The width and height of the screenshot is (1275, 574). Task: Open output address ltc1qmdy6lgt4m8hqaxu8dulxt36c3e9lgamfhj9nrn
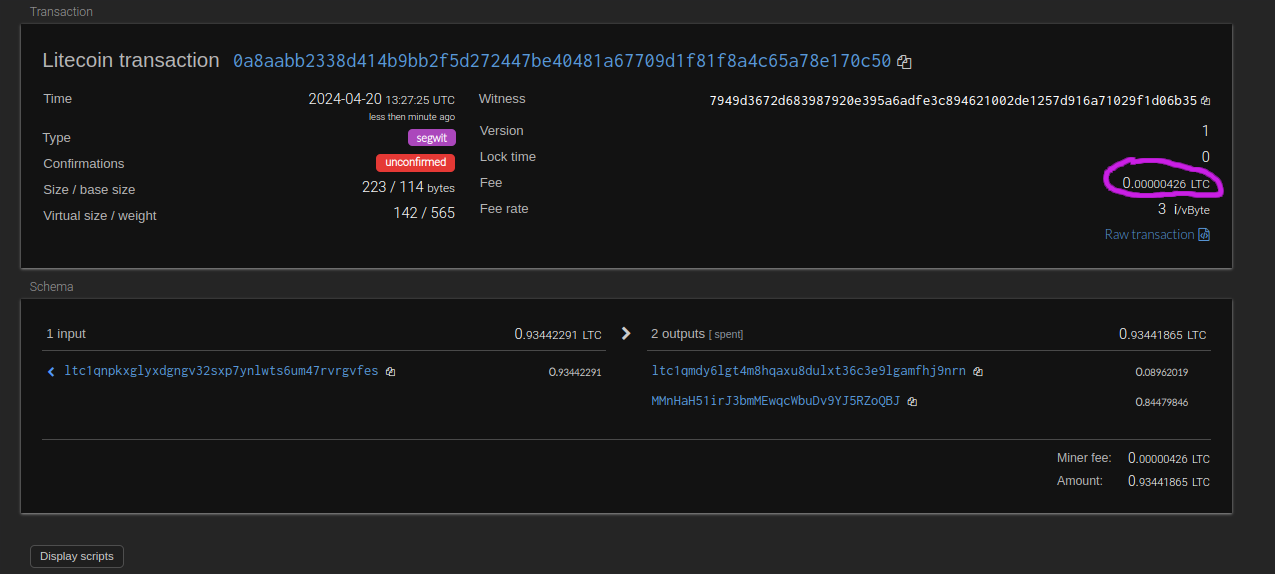tap(809, 371)
